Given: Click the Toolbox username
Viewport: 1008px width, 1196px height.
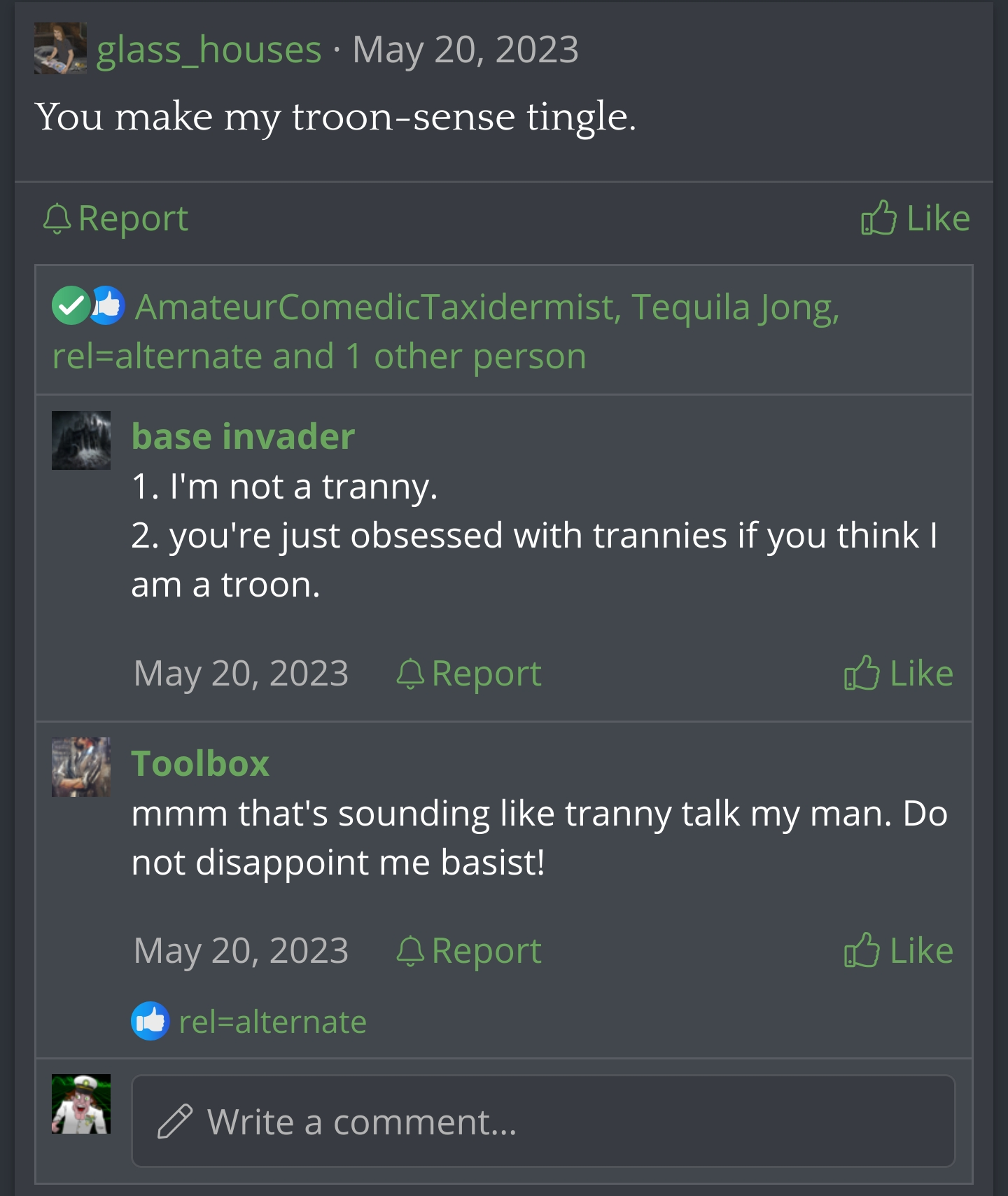Looking at the screenshot, I should (200, 763).
